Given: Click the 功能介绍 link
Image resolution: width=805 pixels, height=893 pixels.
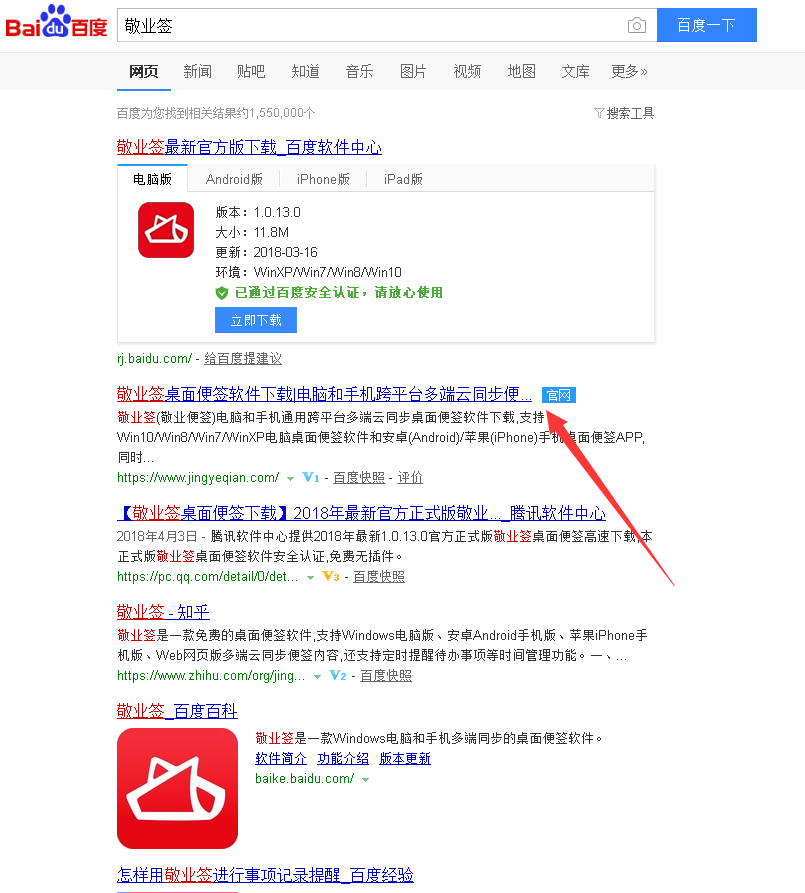Looking at the screenshot, I should click(343, 759).
